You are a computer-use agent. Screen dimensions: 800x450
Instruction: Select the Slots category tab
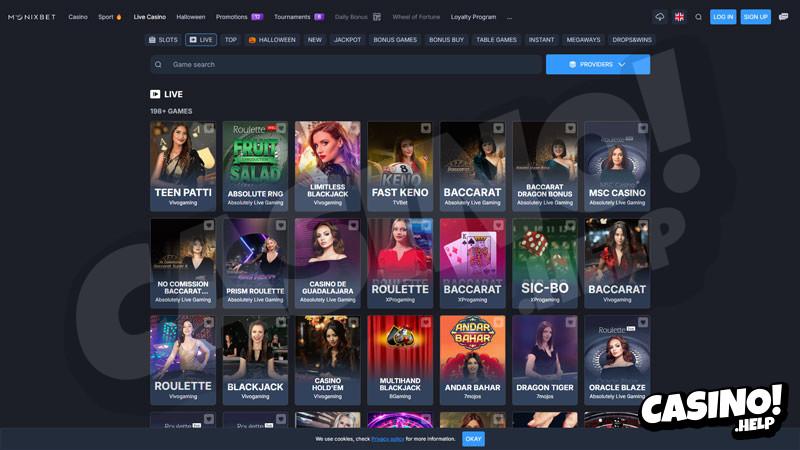point(163,40)
